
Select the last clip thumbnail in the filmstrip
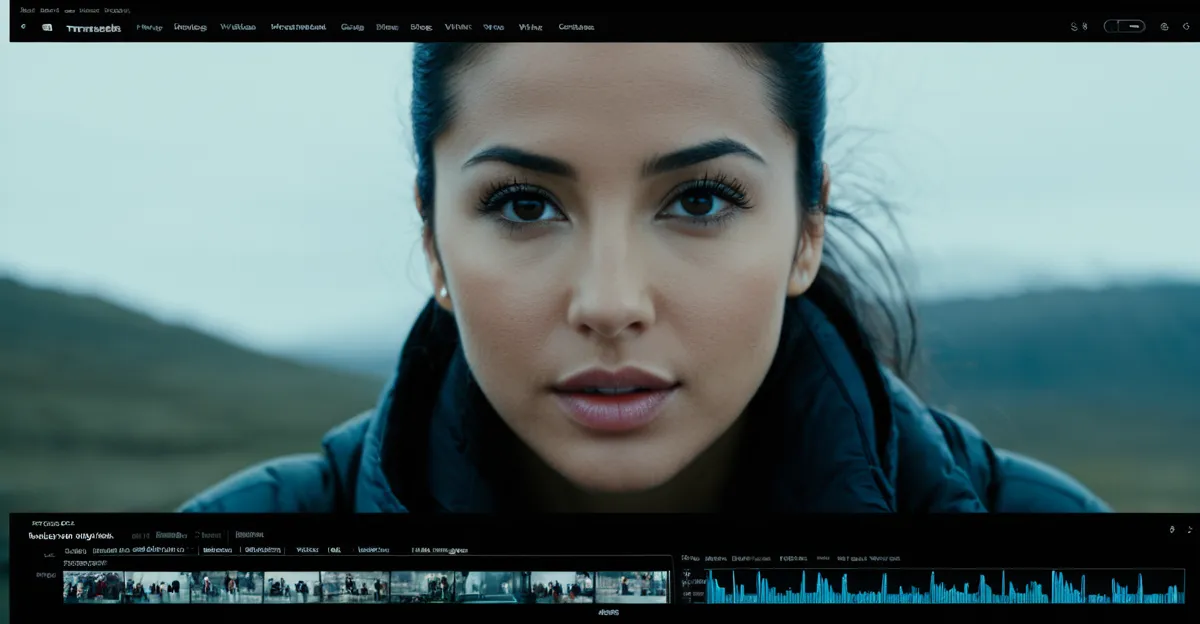pos(631,587)
